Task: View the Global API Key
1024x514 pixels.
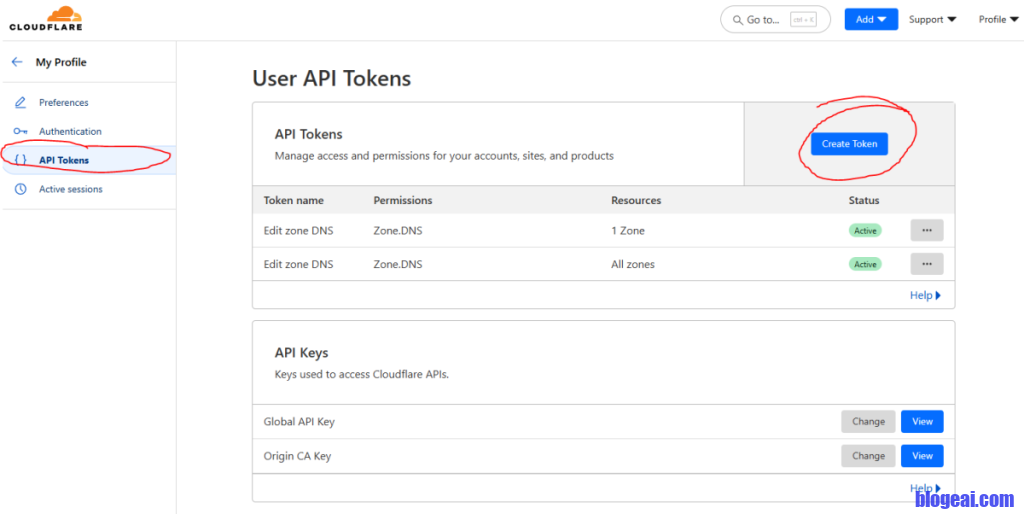Action: (x=921, y=422)
